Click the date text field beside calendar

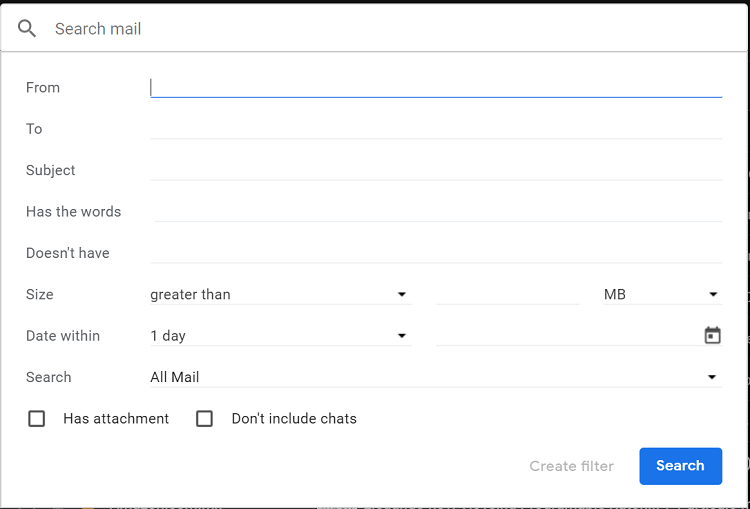[567, 336]
